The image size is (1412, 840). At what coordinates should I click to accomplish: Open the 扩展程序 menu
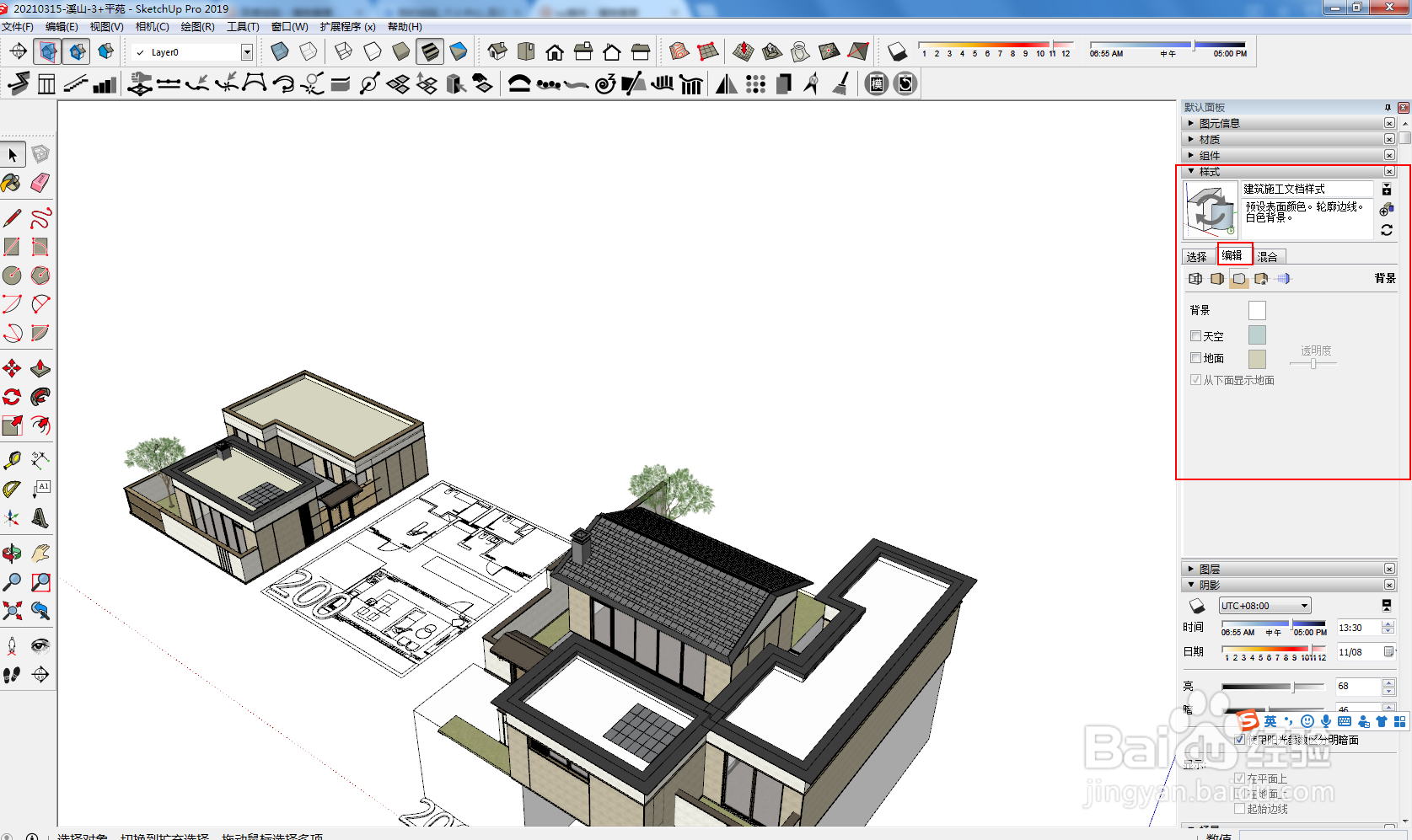347,27
